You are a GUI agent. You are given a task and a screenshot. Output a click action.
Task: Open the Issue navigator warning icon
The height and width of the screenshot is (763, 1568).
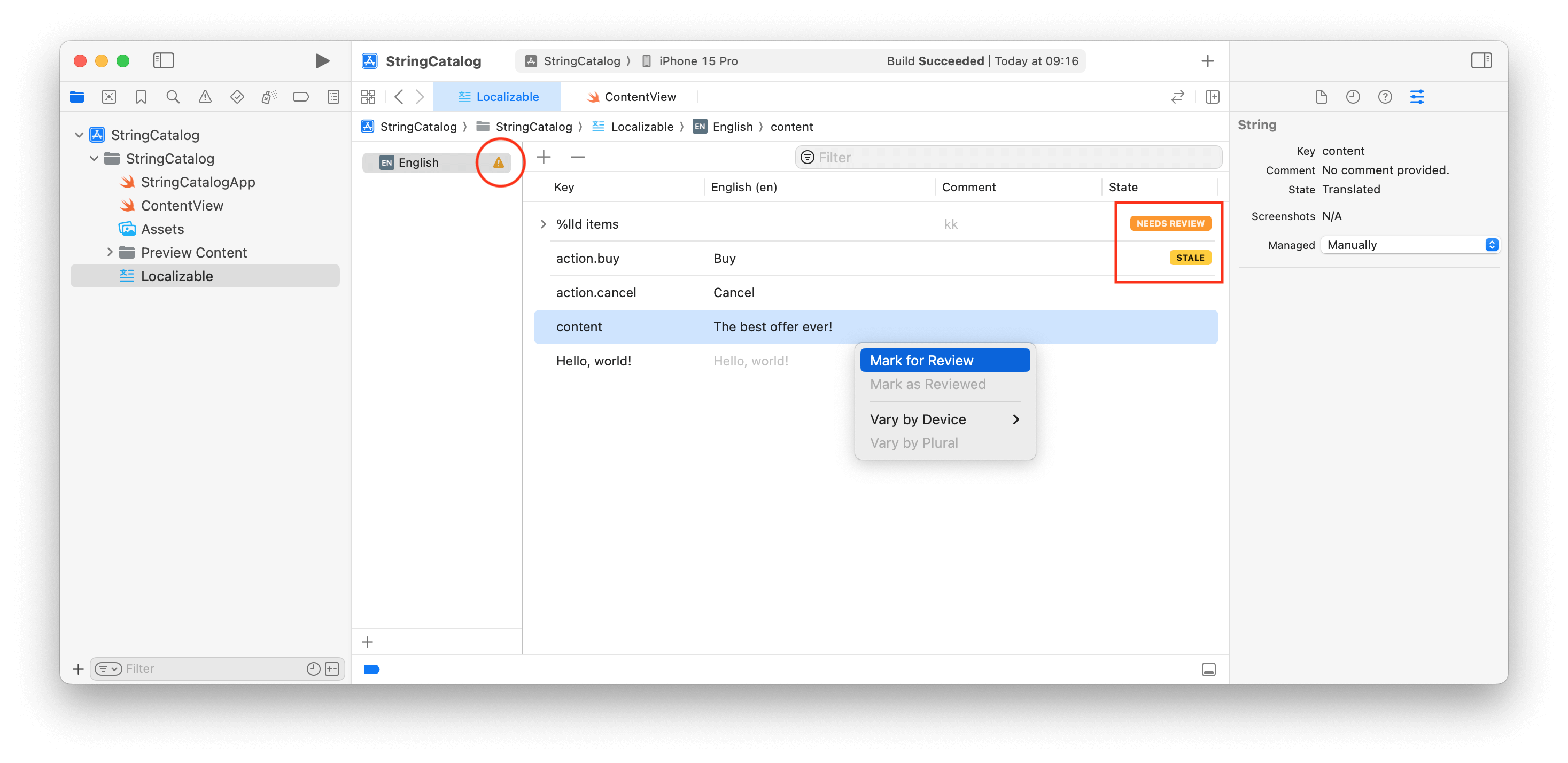[x=205, y=96]
